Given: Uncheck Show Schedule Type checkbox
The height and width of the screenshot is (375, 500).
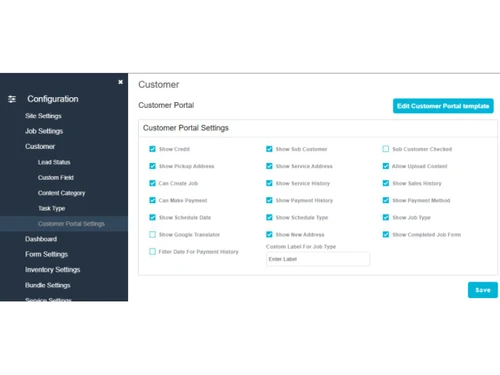Looking at the screenshot, I should [x=269, y=217].
